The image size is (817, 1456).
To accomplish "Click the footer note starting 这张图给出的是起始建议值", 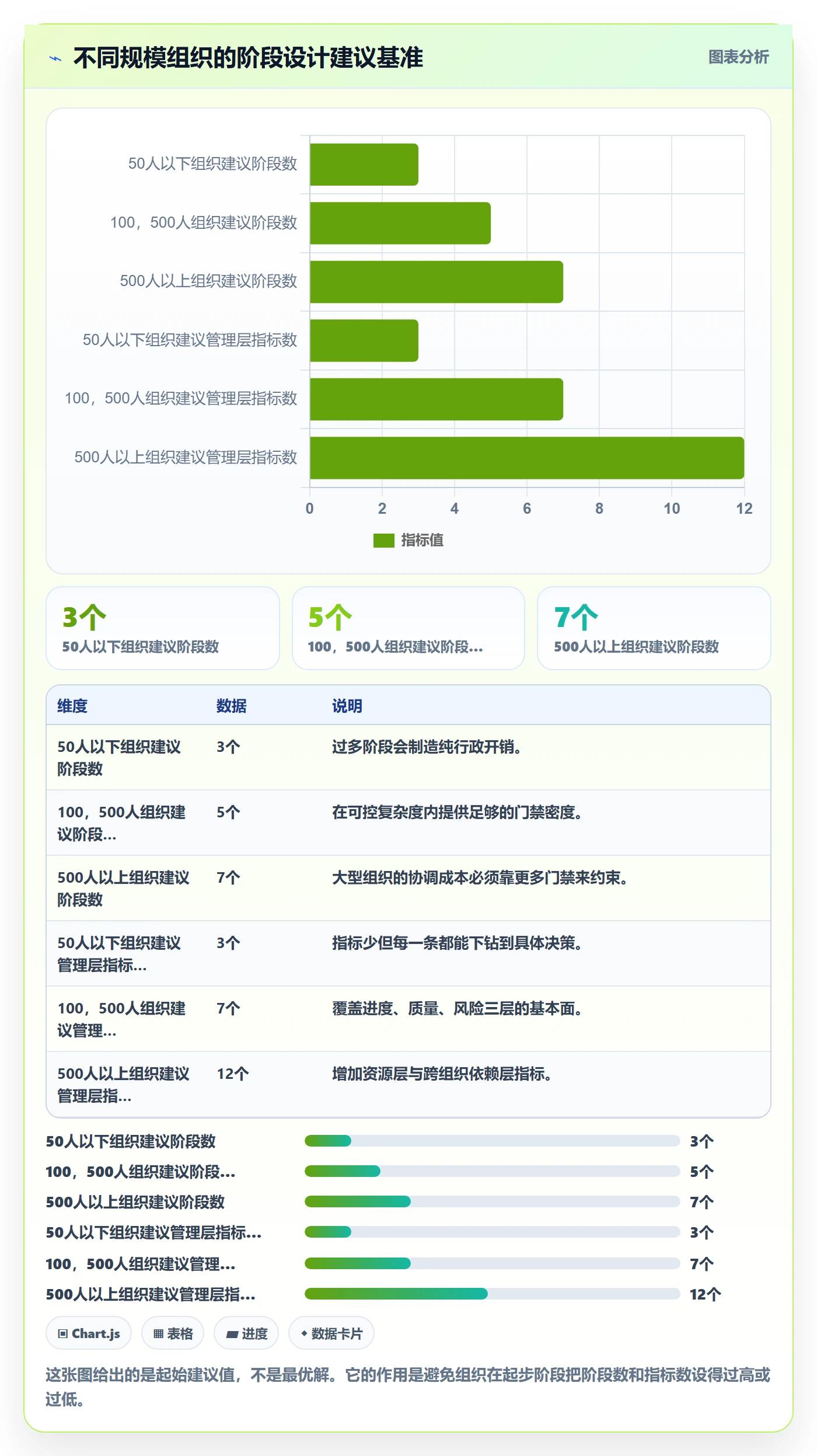I will (x=408, y=1387).
